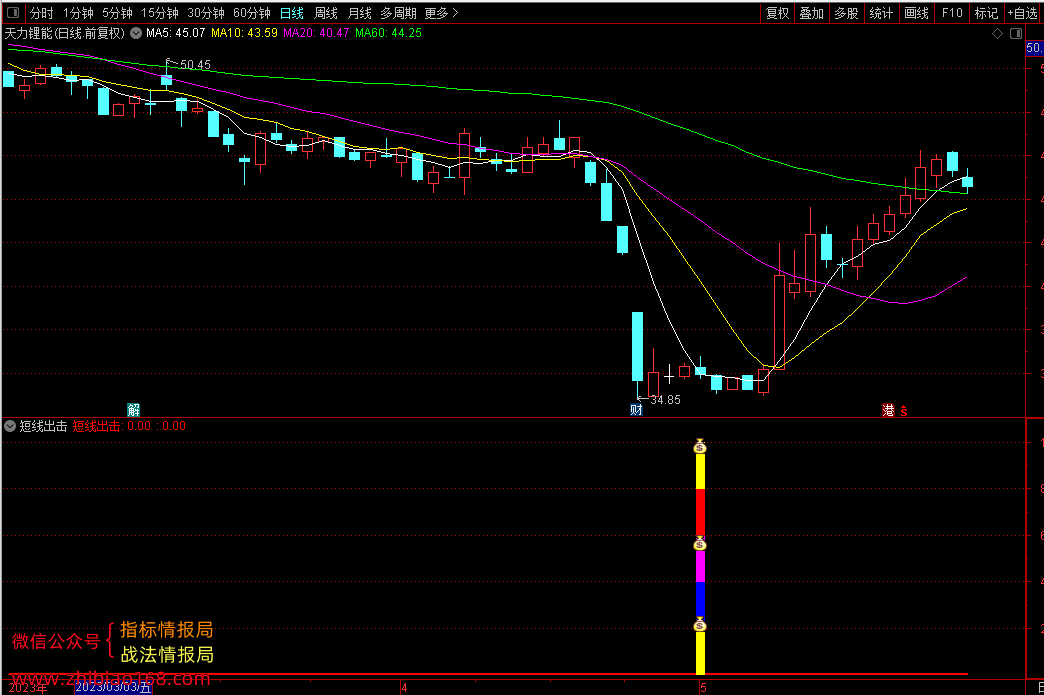
Task: Open the 解 marker on the chart
Action: click(134, 409)
